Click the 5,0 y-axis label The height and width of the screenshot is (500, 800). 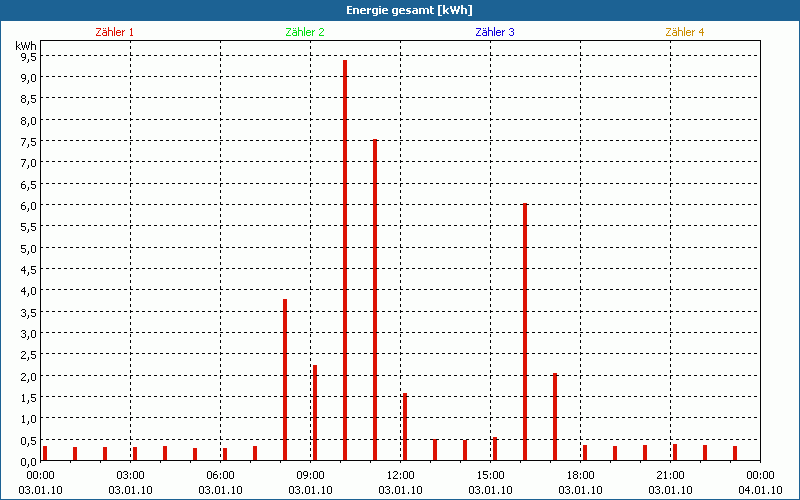tap(29, 248)
